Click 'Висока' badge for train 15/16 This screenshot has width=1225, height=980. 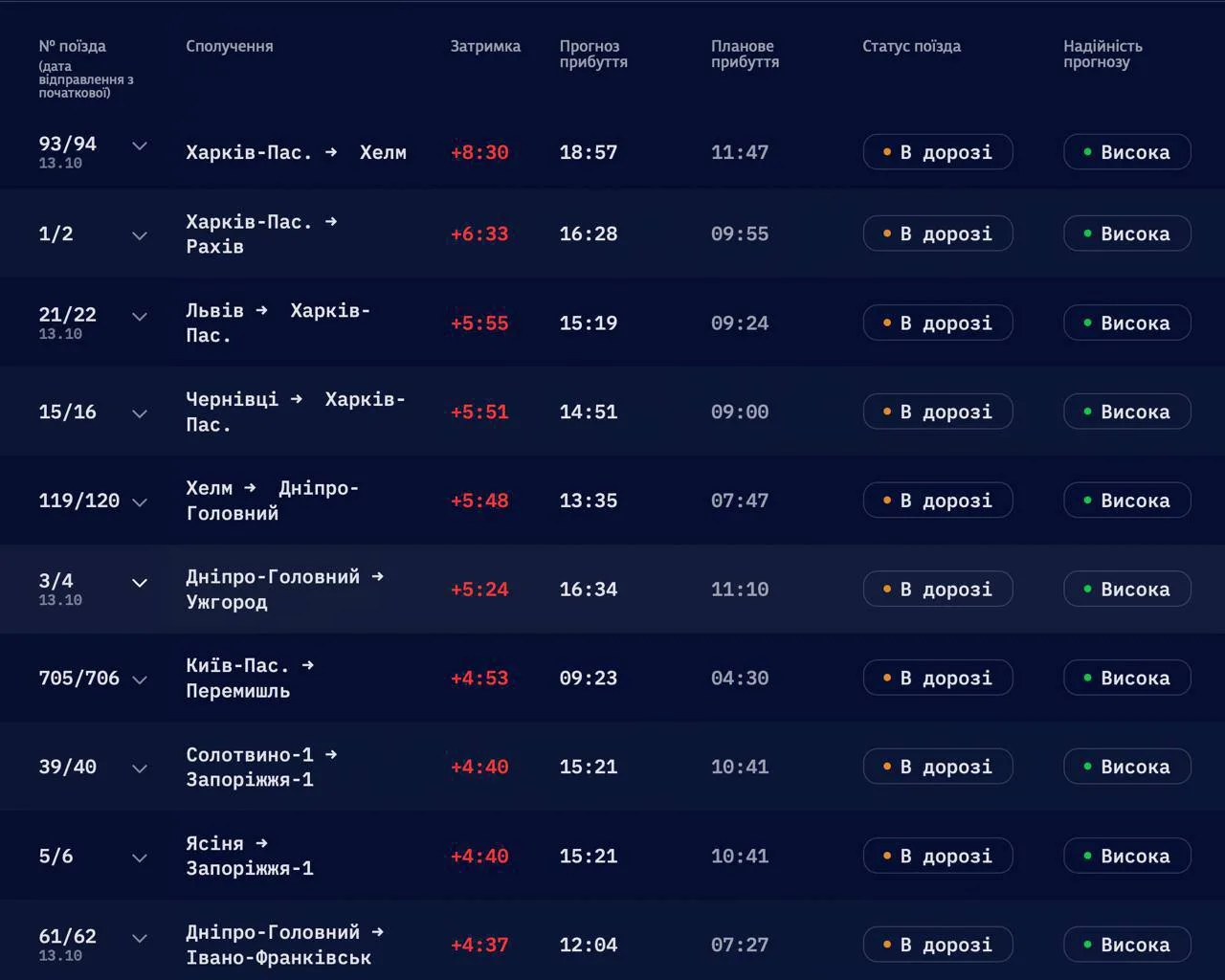tap(1127, 412)
